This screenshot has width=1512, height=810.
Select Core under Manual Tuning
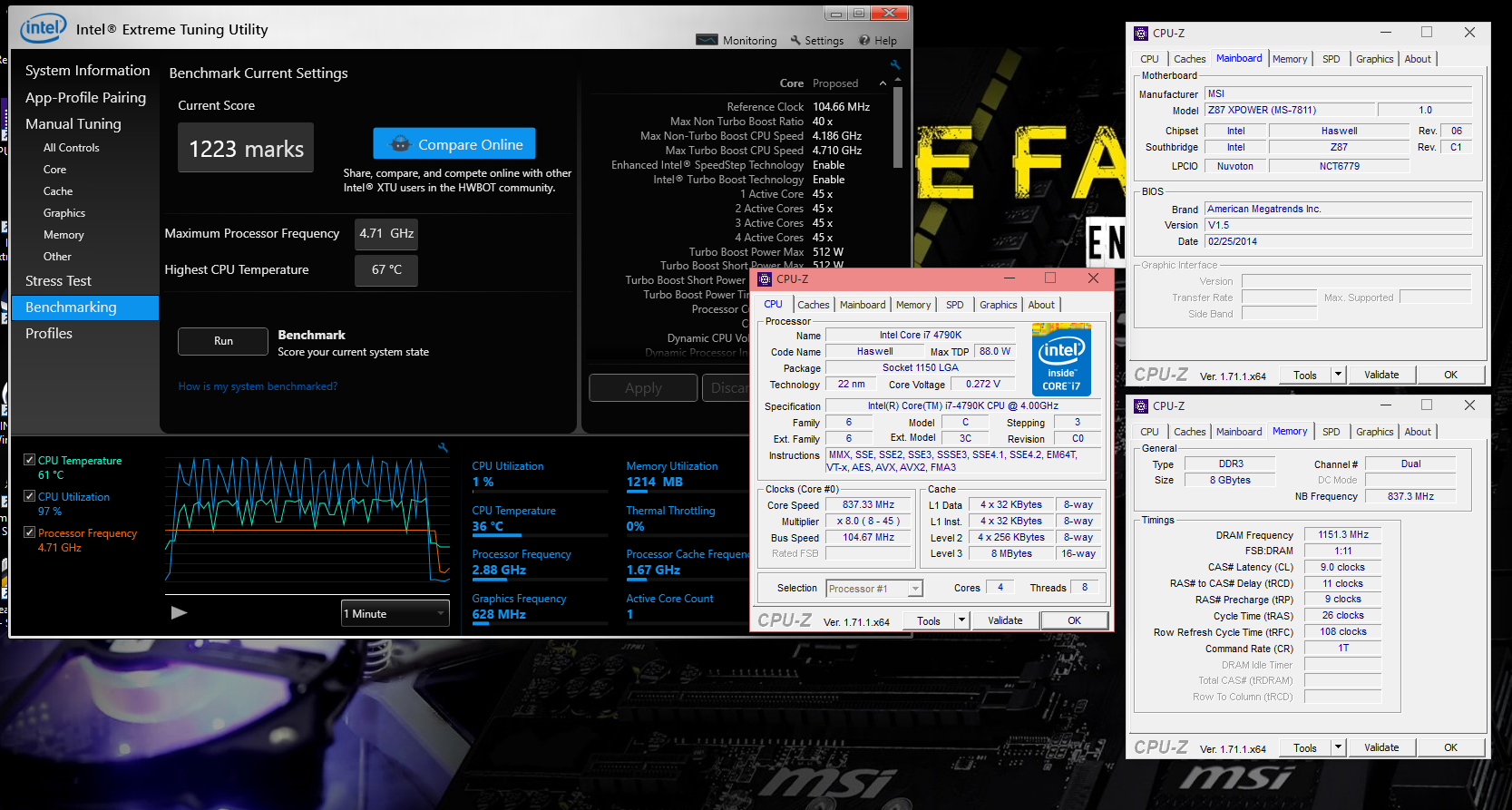click(x=54, y=170)
